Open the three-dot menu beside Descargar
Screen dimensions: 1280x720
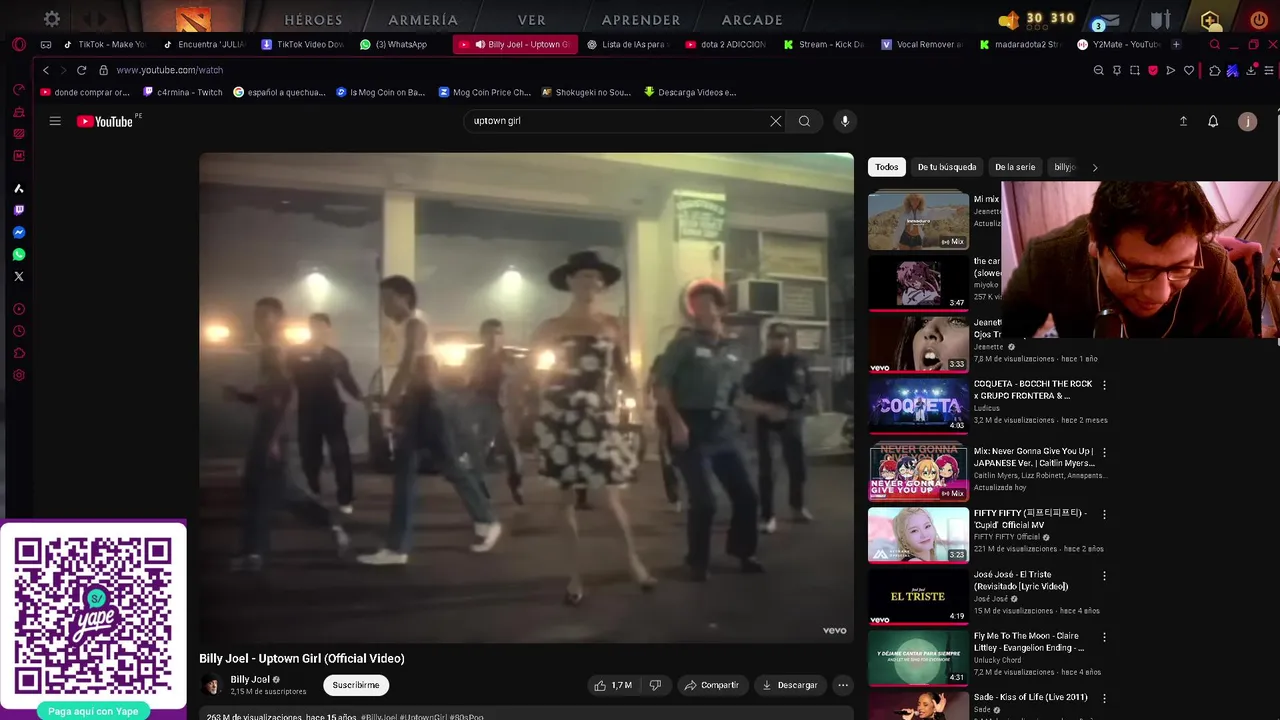click(x=843, y=685)
